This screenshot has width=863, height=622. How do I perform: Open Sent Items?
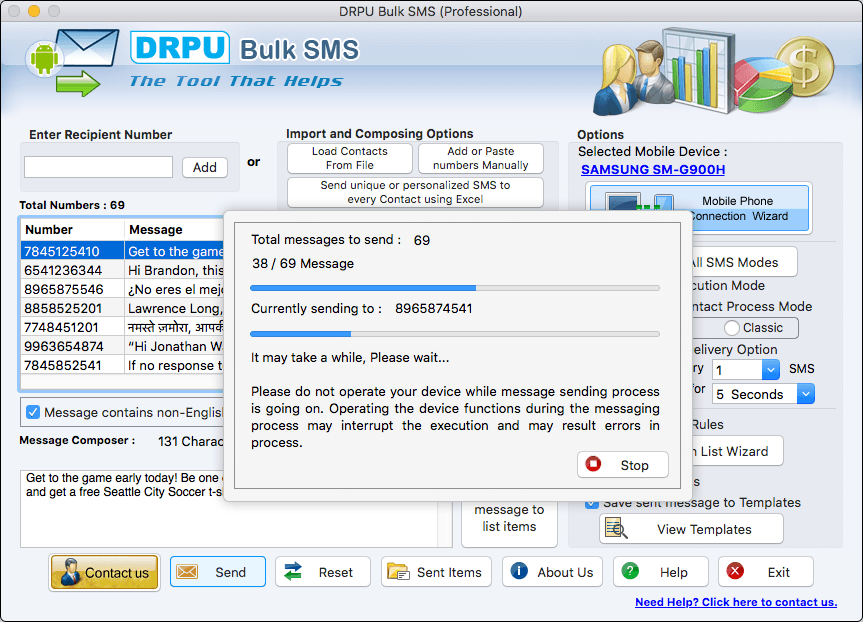[436, 572]
